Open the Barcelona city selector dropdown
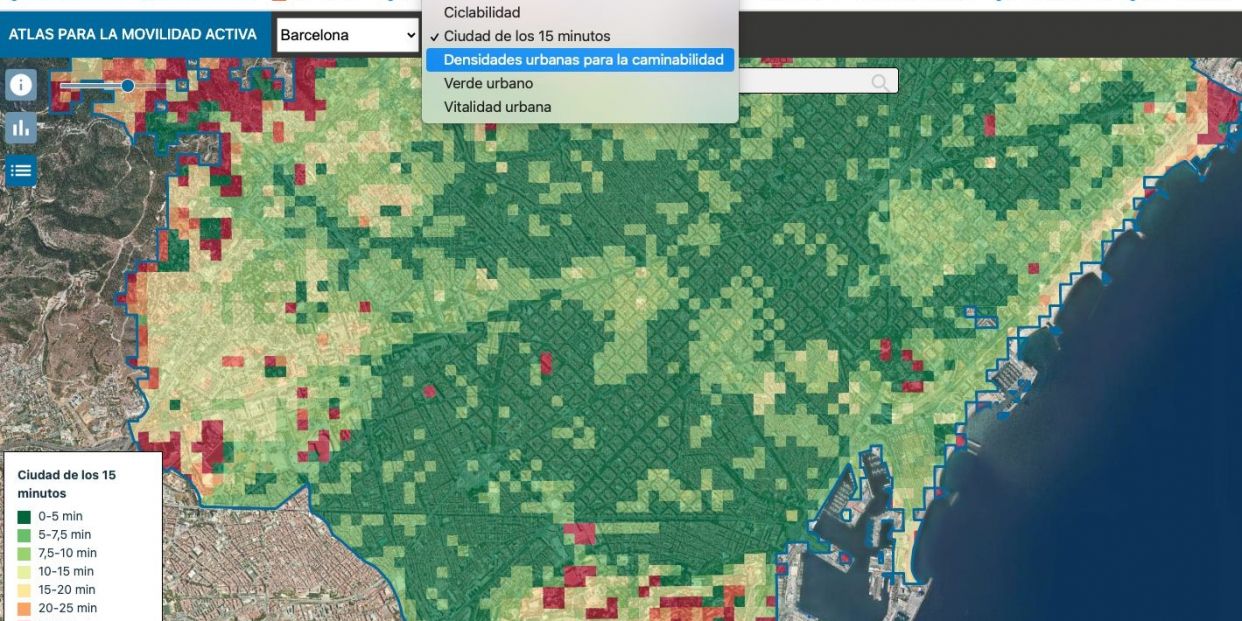 pyautogui.click(x=348, y=34)
